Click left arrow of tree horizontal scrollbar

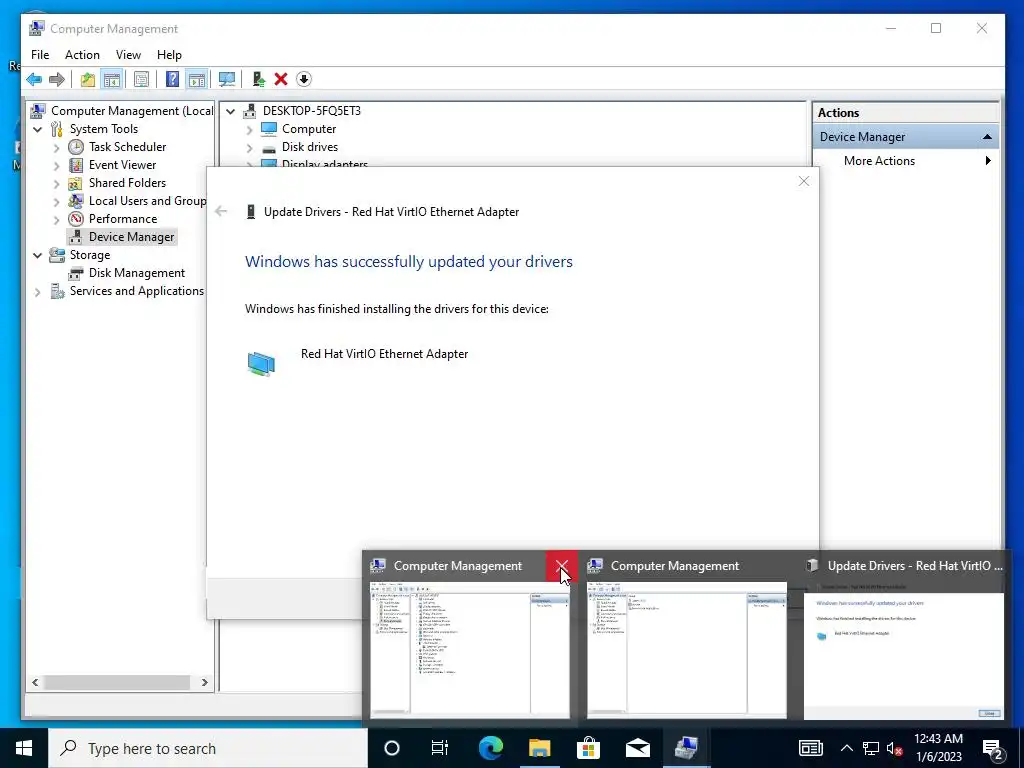35,682
